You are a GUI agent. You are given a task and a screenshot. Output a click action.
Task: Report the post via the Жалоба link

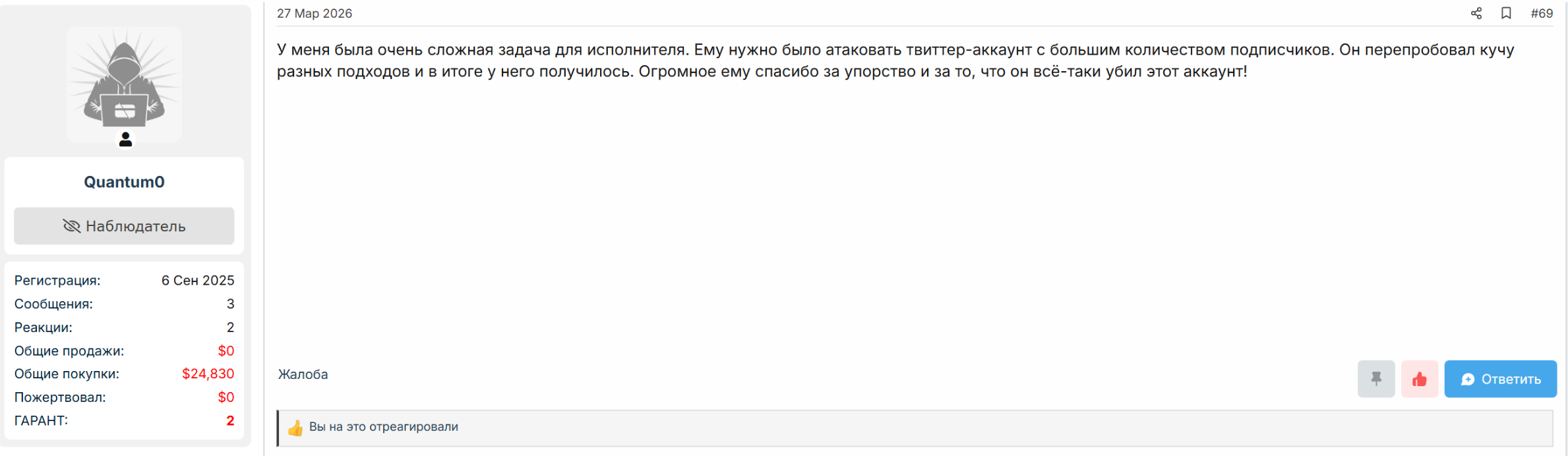(x=303, y=374)
